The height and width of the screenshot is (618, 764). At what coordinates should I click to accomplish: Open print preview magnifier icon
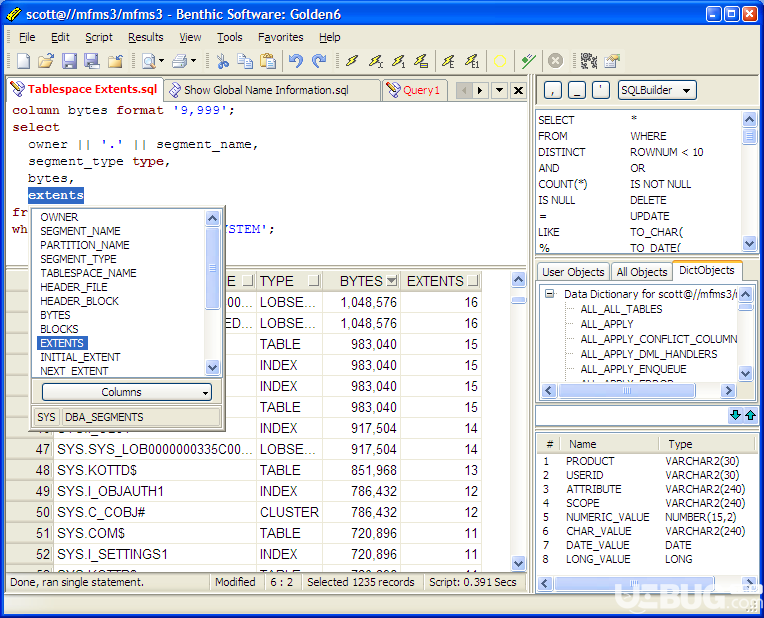point(149,61)
